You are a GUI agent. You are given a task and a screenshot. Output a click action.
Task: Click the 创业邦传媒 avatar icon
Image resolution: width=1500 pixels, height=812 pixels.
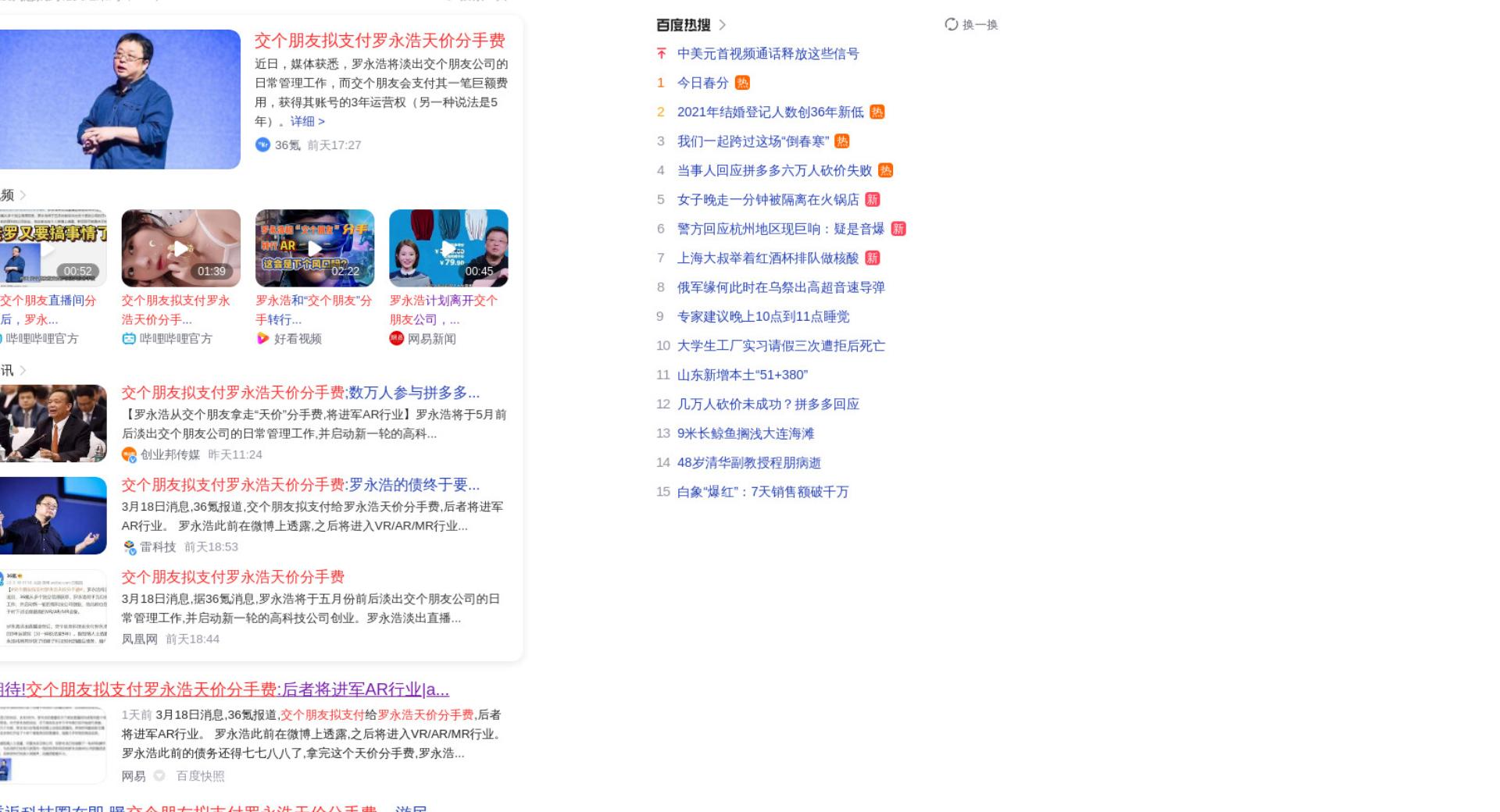pyautogui.click(x=129, y=454)
